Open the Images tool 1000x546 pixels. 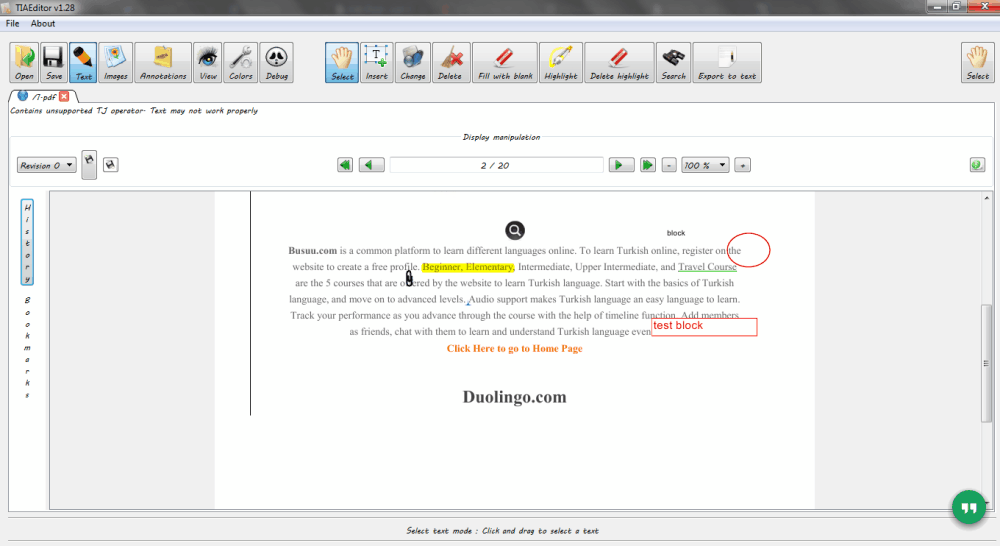[x=115, y=63]
